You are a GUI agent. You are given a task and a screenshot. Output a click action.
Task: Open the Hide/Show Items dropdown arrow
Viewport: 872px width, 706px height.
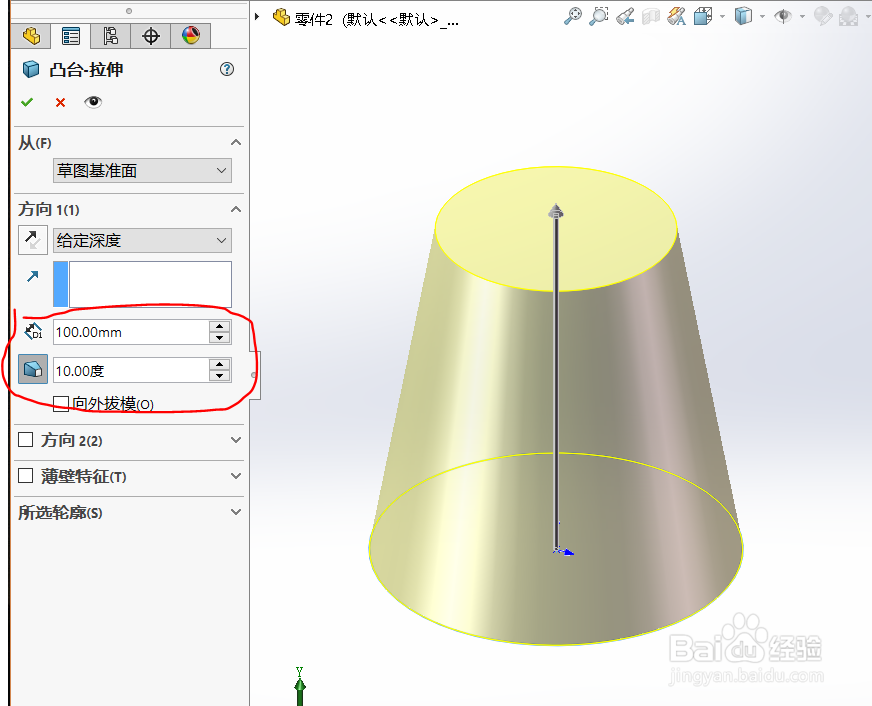(x=802, y=16)
